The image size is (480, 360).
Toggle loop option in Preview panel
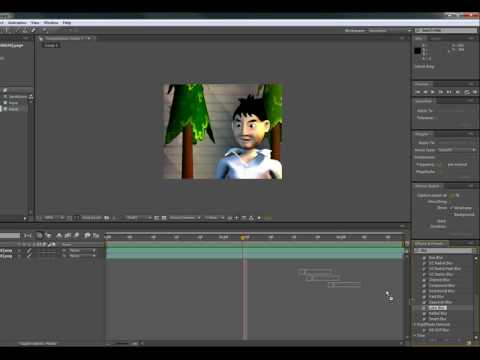467,92
